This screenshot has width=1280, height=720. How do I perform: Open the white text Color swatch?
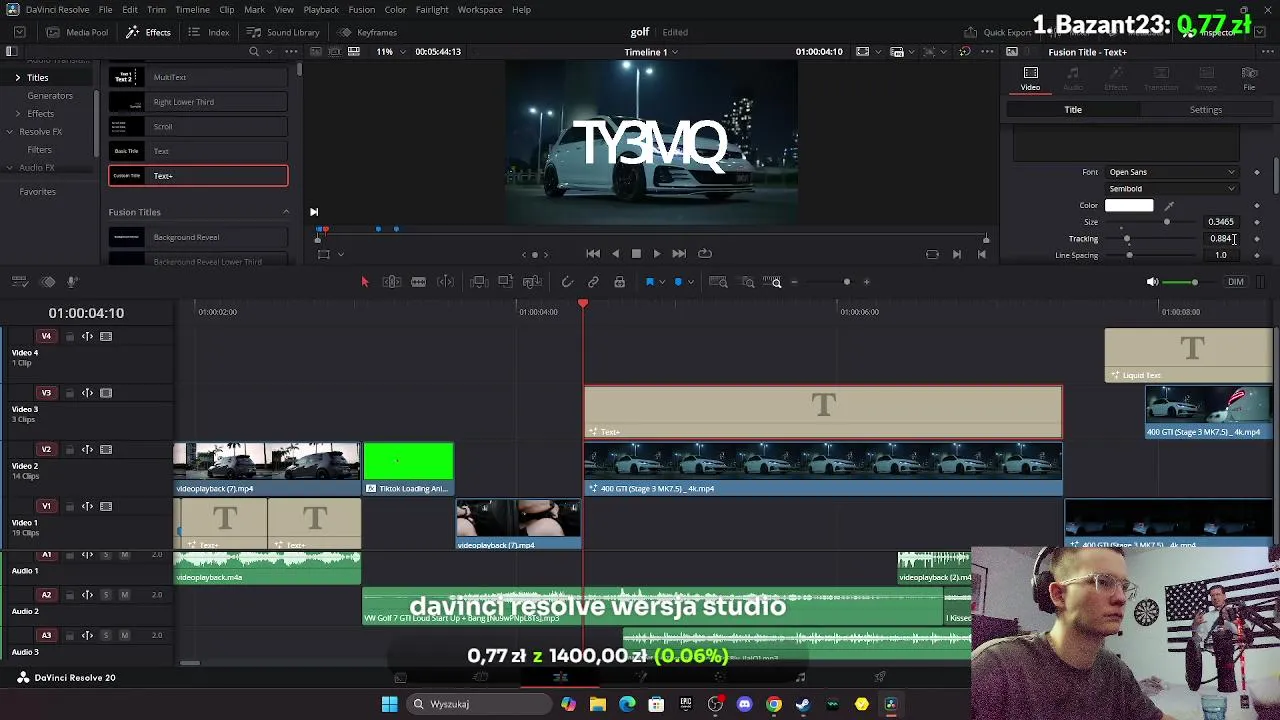pyautogui.click(x=1129, y=206)
